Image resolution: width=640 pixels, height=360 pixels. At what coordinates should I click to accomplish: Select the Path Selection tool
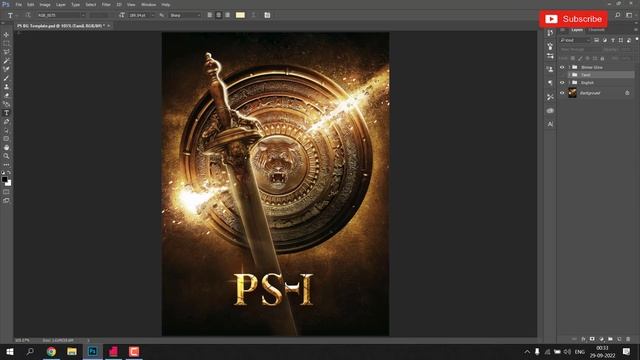click(x=6, y=131)
